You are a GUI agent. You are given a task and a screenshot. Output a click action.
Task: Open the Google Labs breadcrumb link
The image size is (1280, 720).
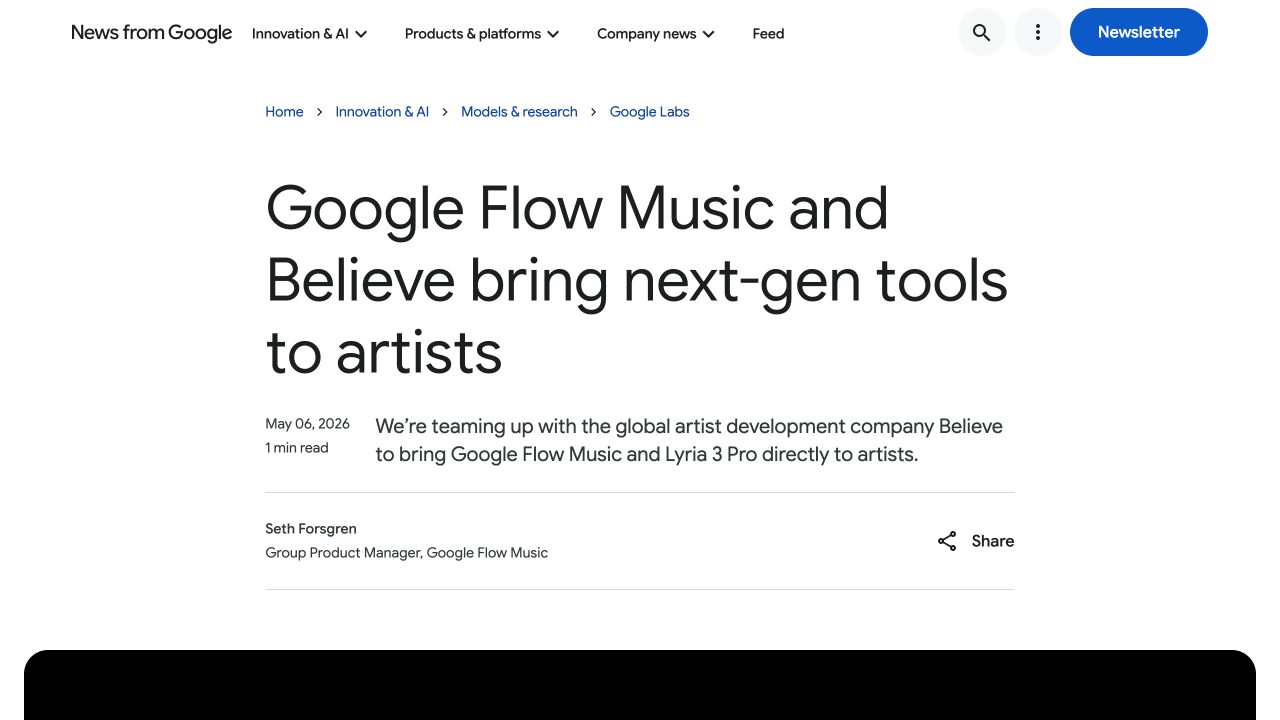click(x=650, y=112)
